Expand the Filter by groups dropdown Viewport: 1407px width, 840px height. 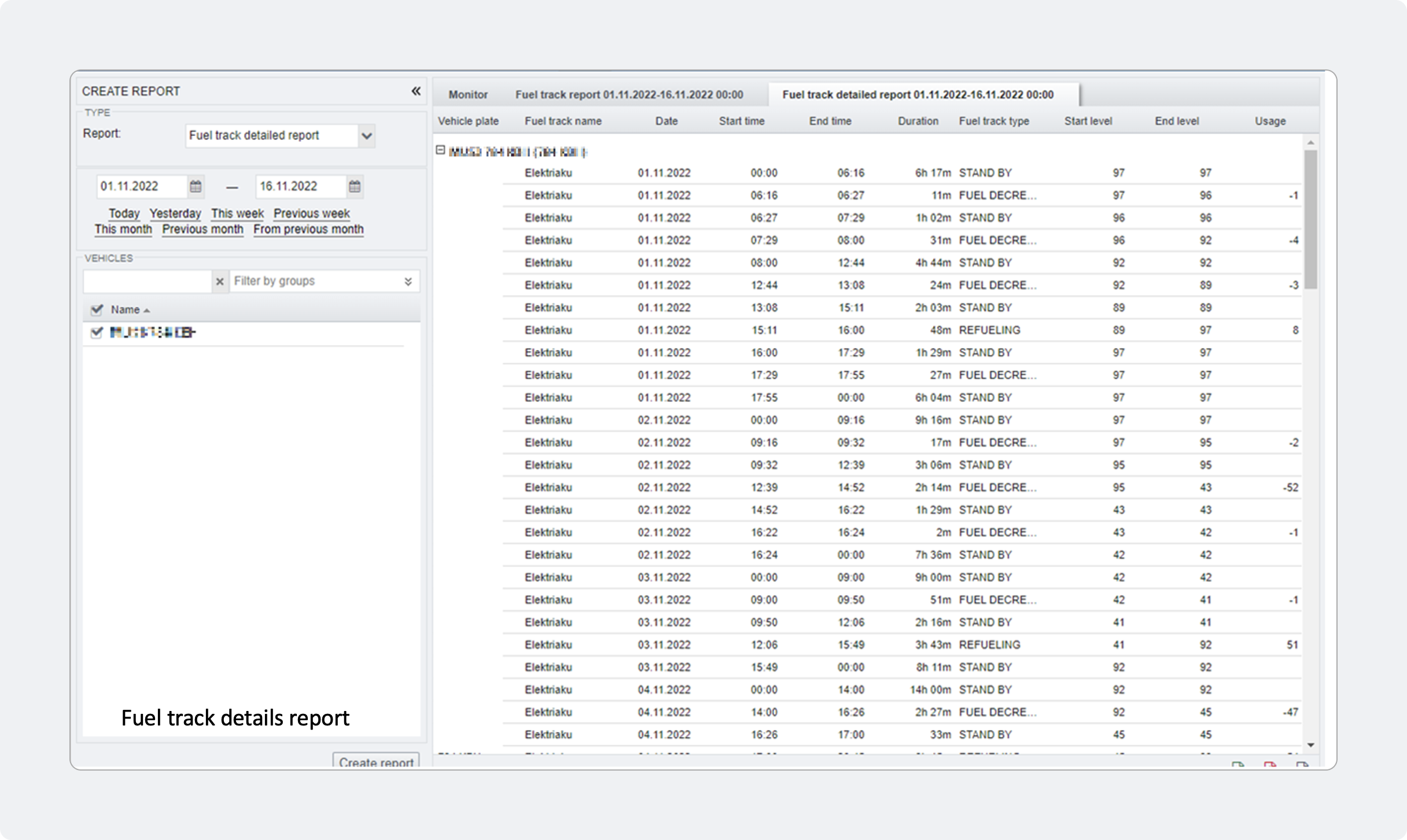408,281
